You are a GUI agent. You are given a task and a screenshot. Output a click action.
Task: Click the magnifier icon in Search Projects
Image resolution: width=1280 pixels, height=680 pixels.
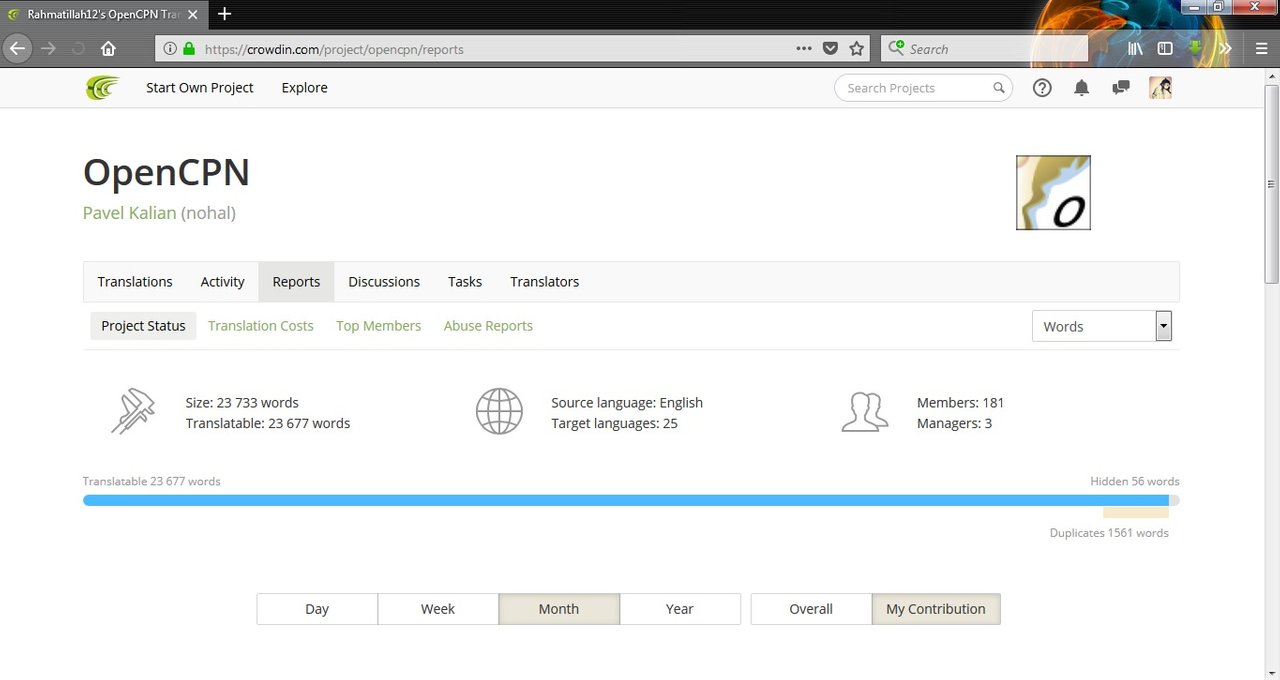coord(998,88)
